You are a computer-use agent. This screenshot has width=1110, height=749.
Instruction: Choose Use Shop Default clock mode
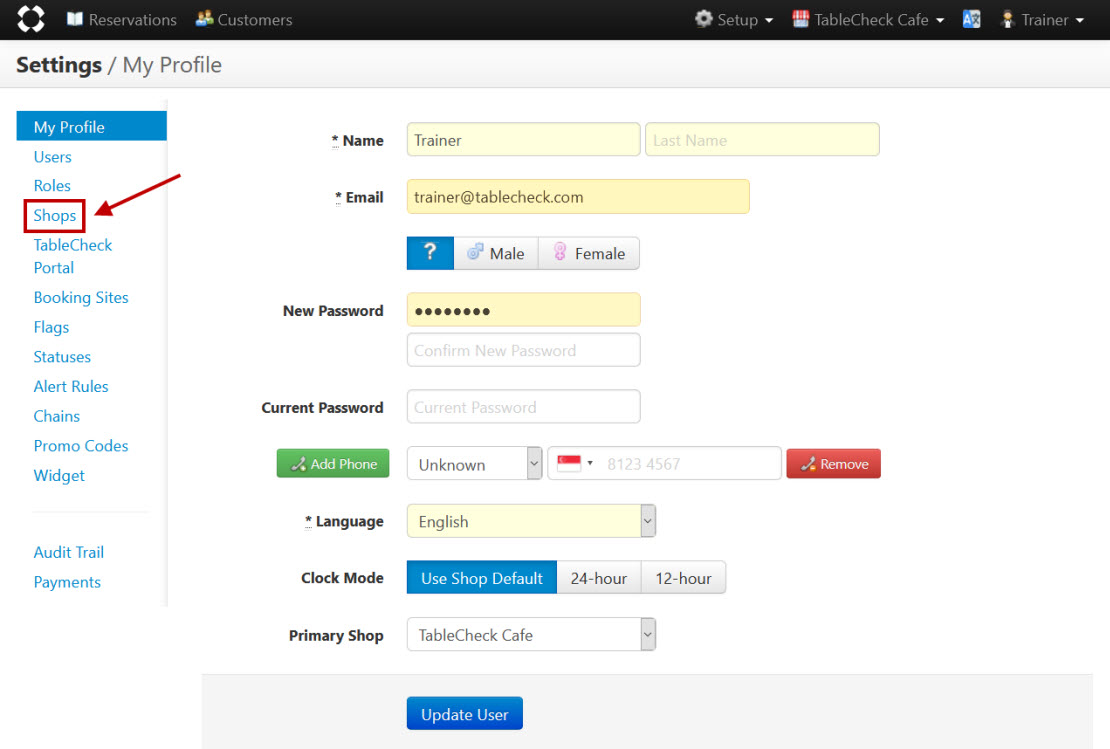pos(481,578)
